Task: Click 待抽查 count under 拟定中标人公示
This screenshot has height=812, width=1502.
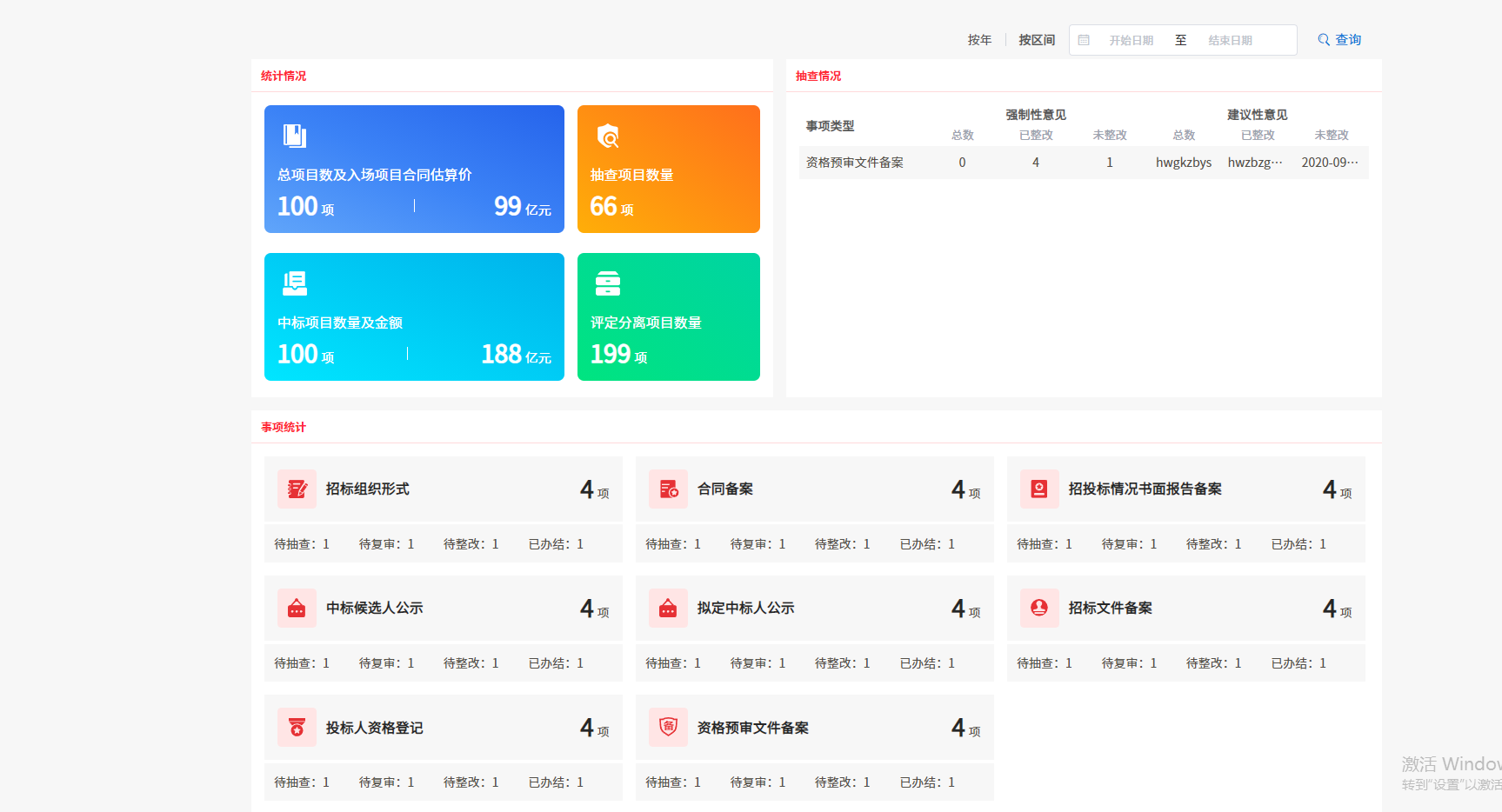Action: click(x=673, y=663)
